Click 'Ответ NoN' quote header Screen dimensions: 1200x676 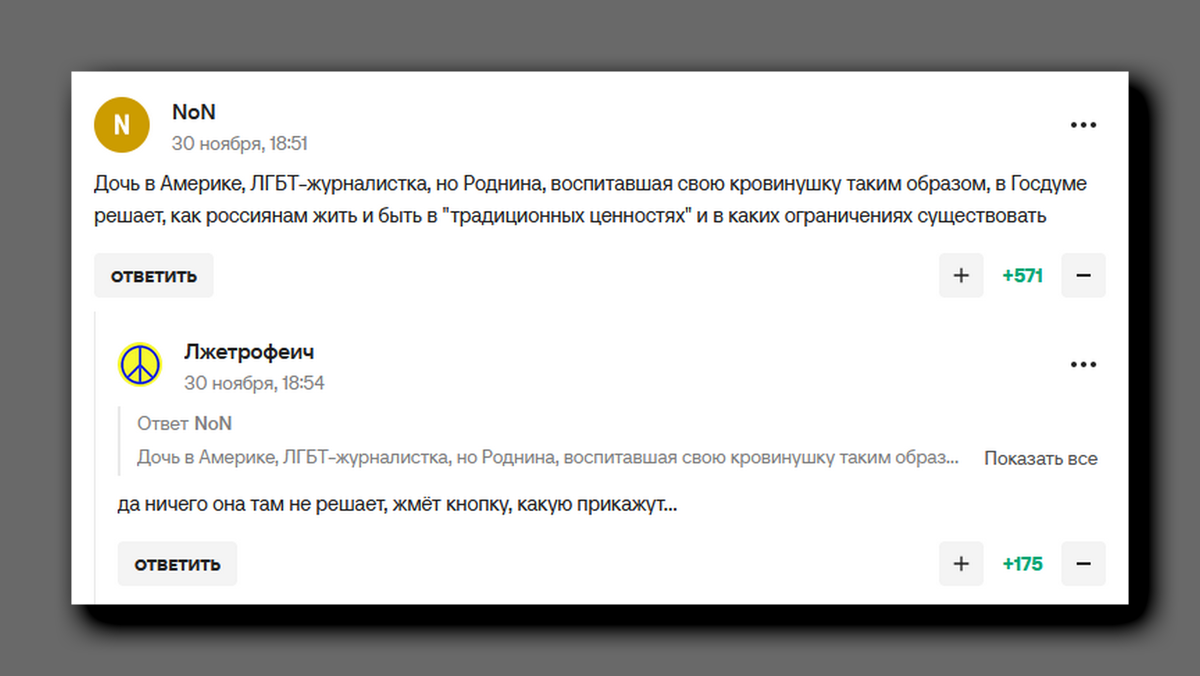point(184,424)
